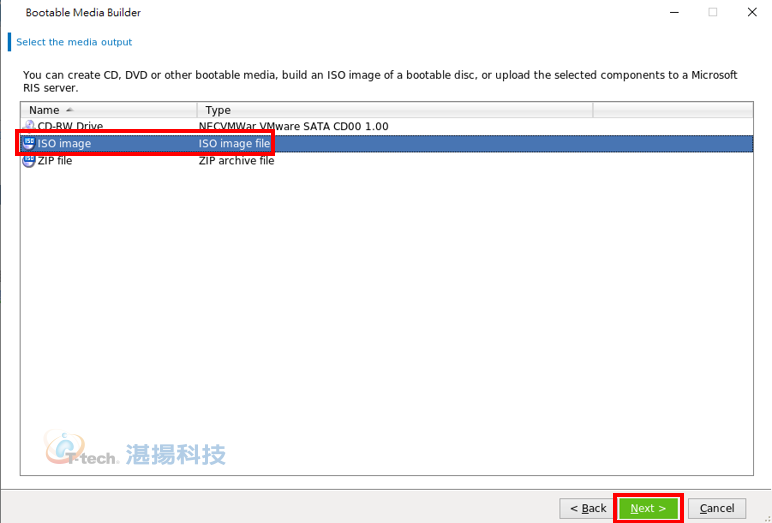Image resolution: width=772 pixels, height=523 pixels.
Task: Select the ISO image entry name
Action: (x=64, y=143)
